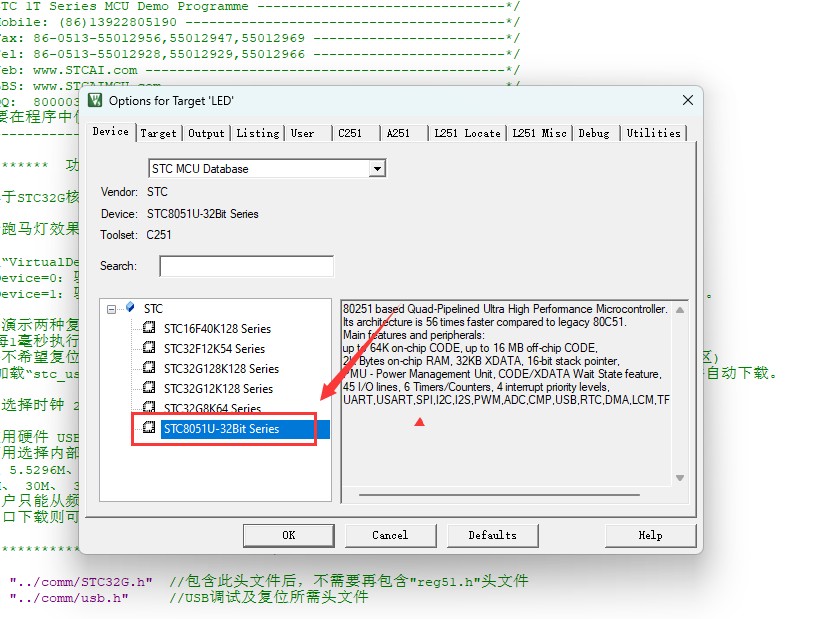
Task: Click the Fax number comment line in editor
Action: [x=258, y=38]
